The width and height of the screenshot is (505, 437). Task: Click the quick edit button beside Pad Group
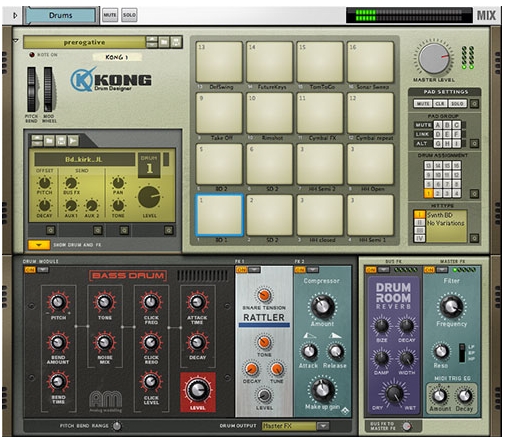[474, 144]
